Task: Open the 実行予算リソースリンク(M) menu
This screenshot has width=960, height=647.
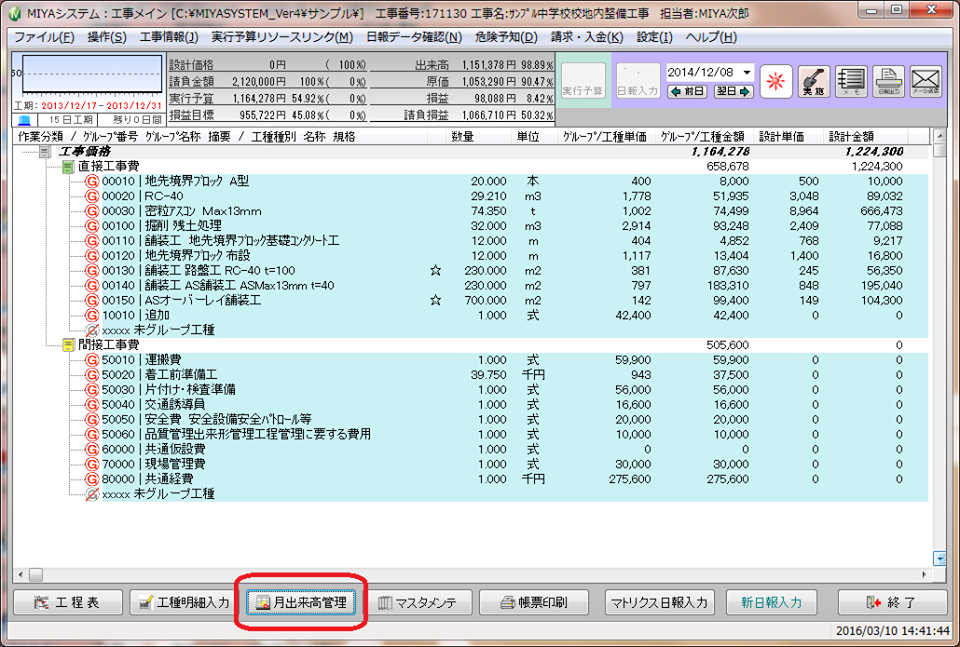Action: click(282, 37)
